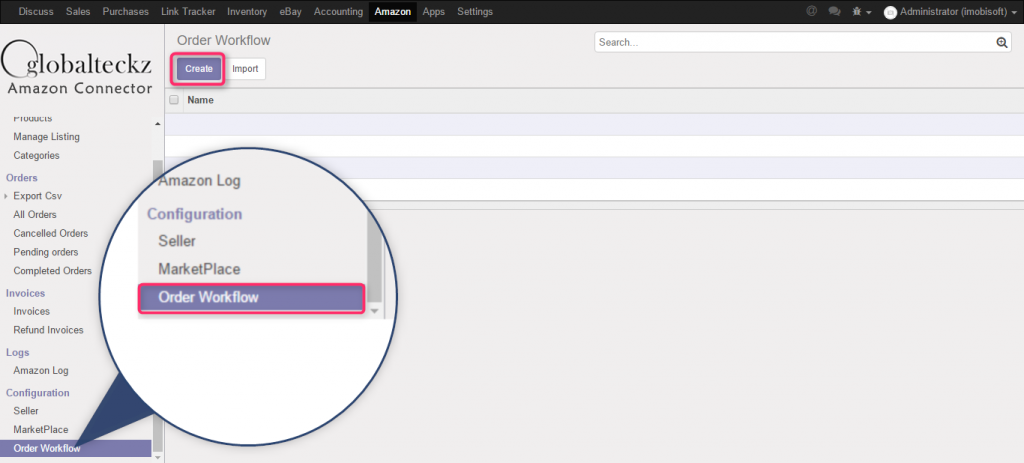Image resolution: width=1024 pixels, height=463 pixels.
Task: Sort by the Name column header
Action: click(x=201, y=100)
